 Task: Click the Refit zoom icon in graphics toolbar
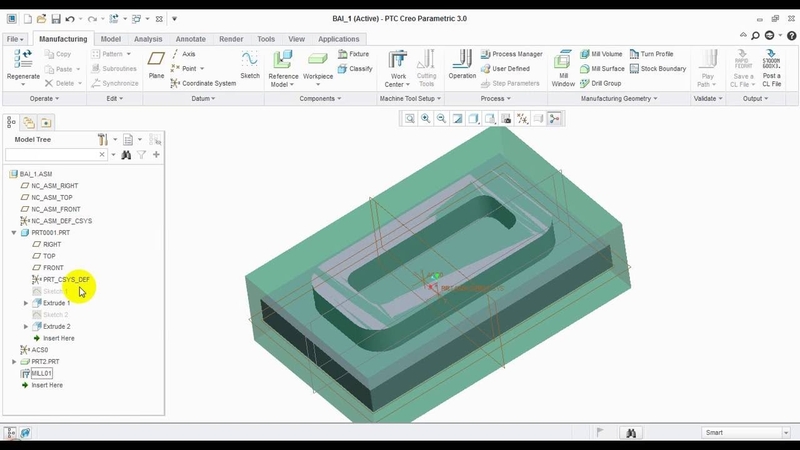pos(410,119)
